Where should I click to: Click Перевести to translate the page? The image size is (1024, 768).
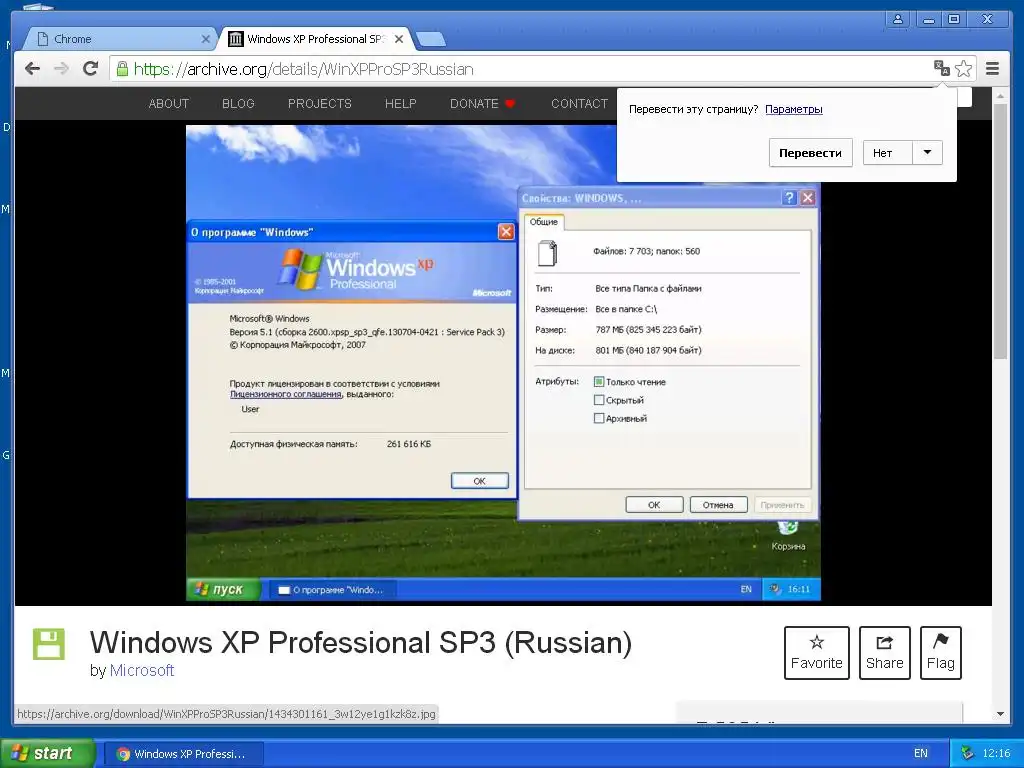tap(810, 153)
